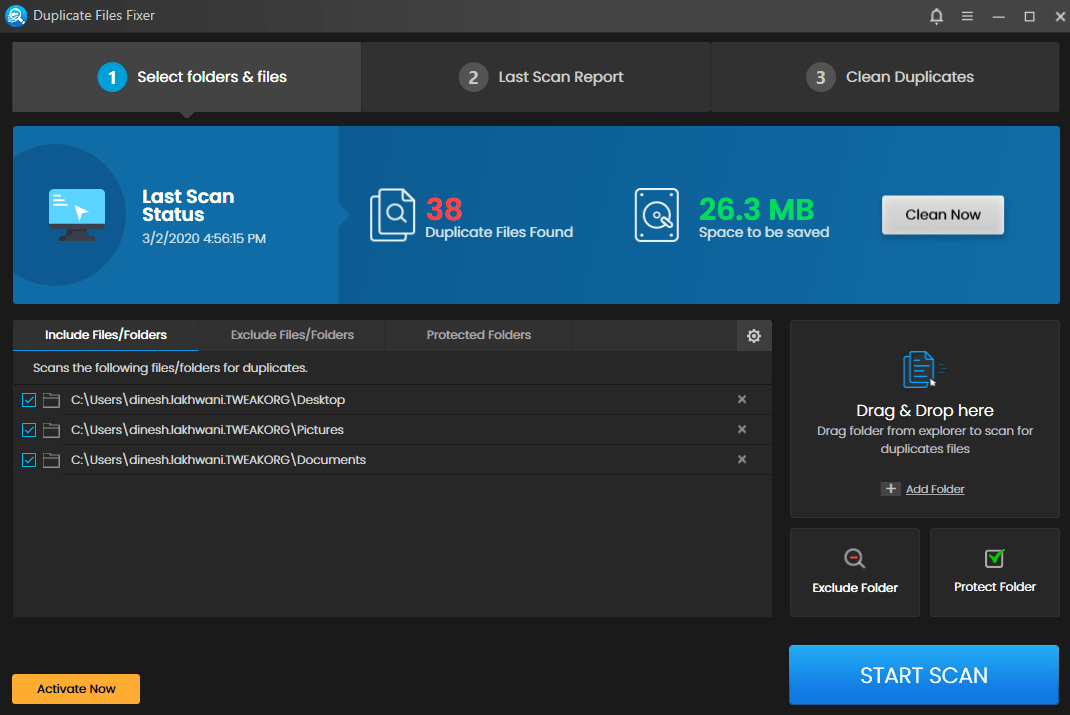Close the Duplicate Files Fixer window
Screen dimensions: 1070x715
click(x=1060, y=16)
